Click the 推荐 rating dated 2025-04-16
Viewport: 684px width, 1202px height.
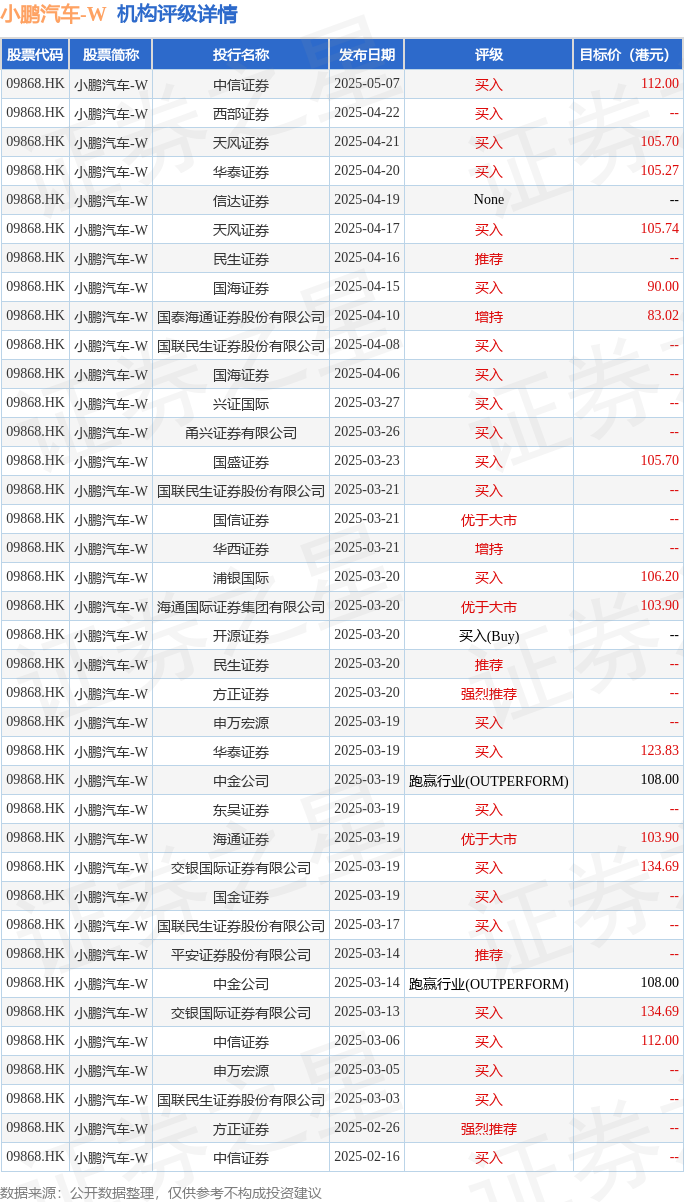coord(488,259)
